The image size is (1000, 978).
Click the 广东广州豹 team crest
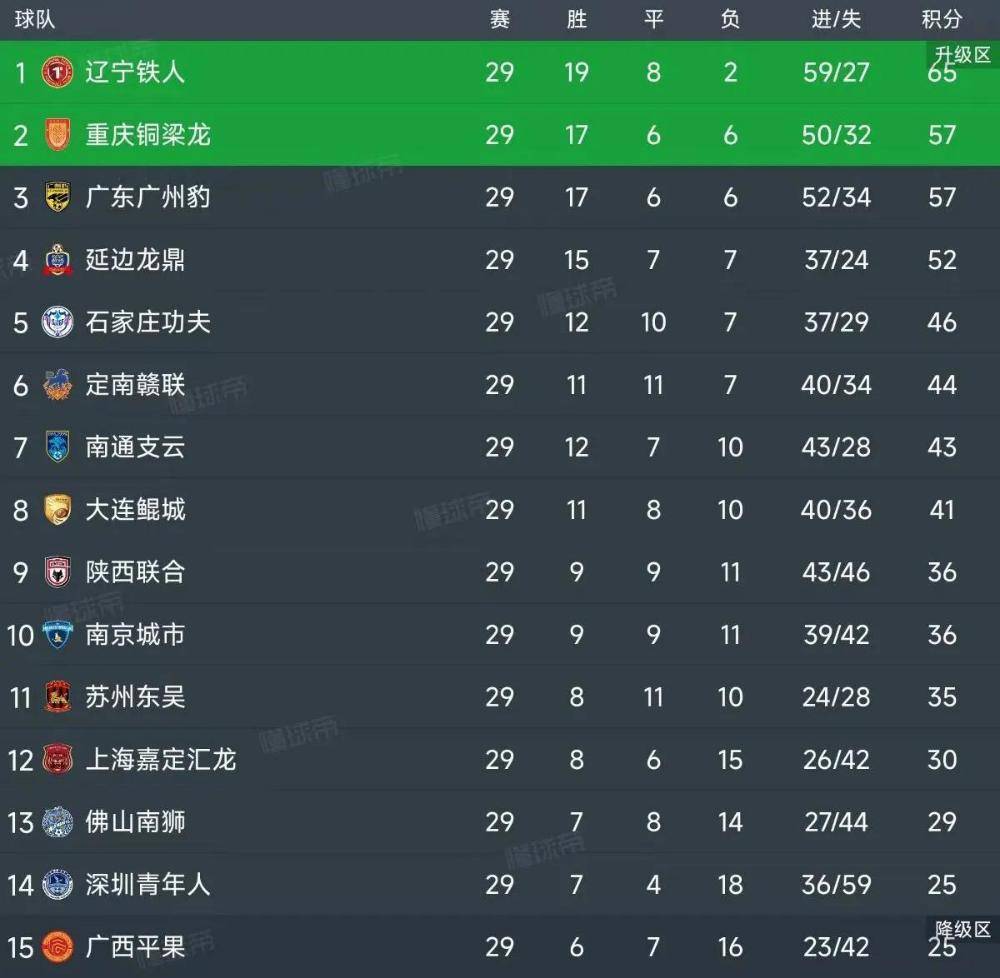pos(57,197)
